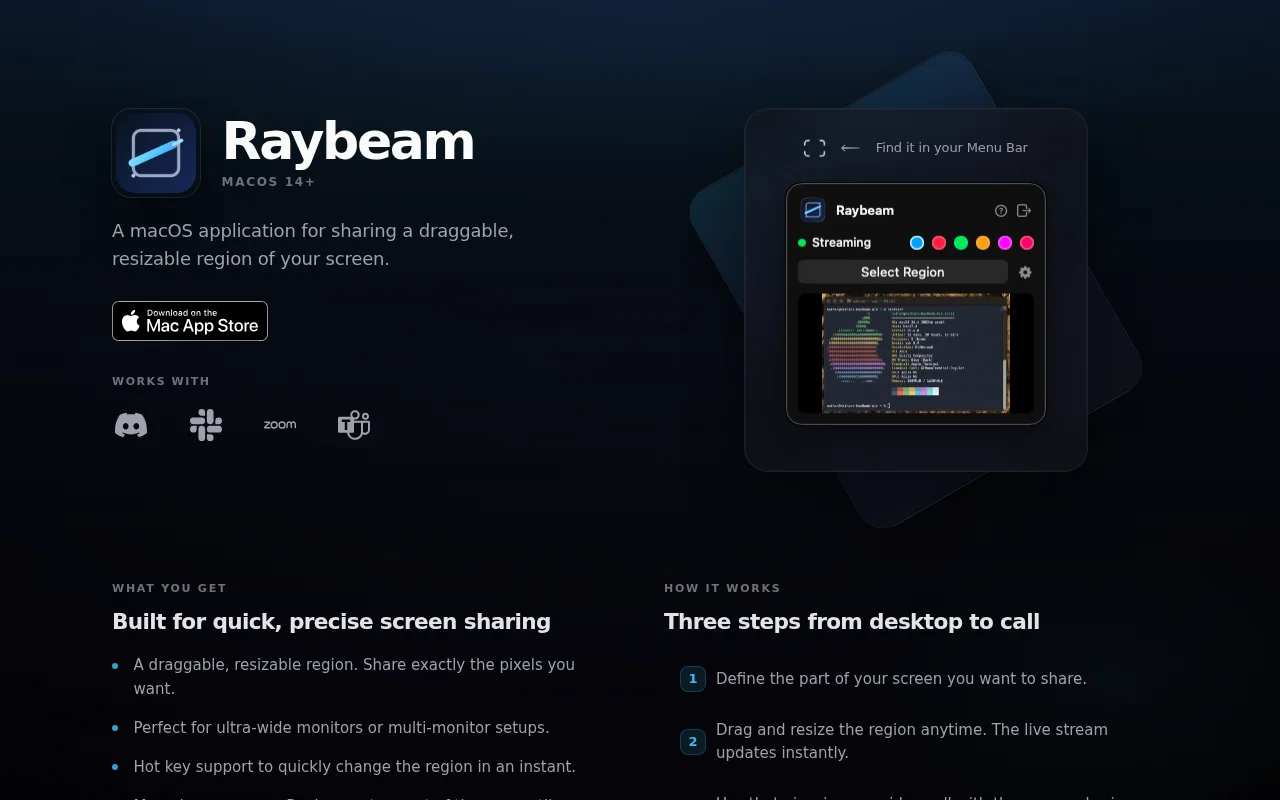Click the Zoom logo icon
This screenshot has height=800, width=1280.
tap(280, 425)
